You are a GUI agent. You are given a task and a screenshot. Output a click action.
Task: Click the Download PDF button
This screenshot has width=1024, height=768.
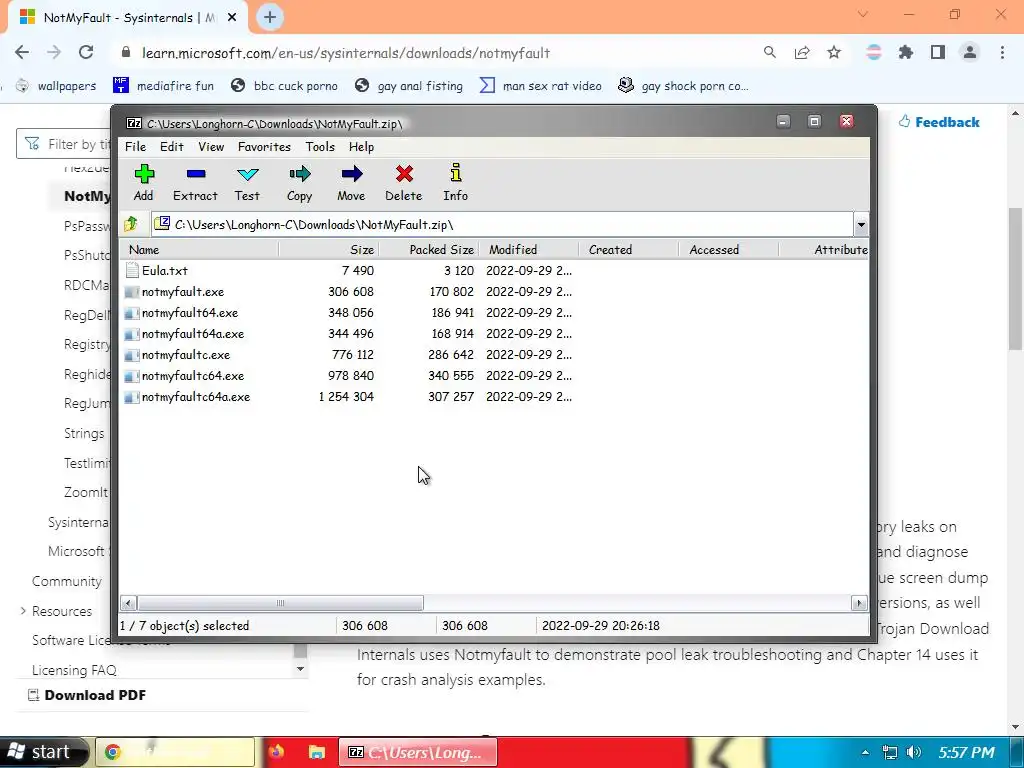point(87,696)
